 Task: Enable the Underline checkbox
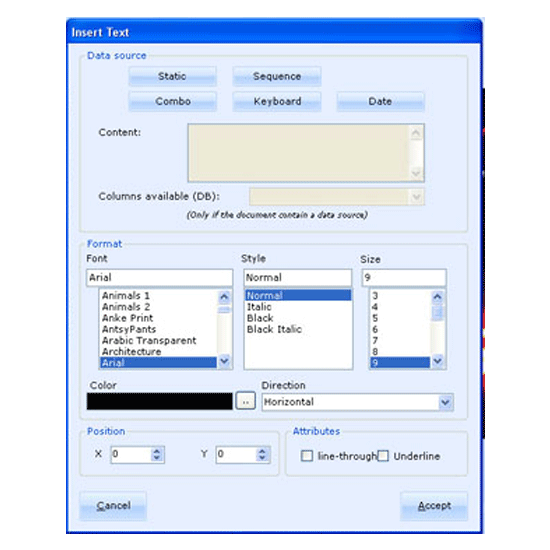coord(383,456)
